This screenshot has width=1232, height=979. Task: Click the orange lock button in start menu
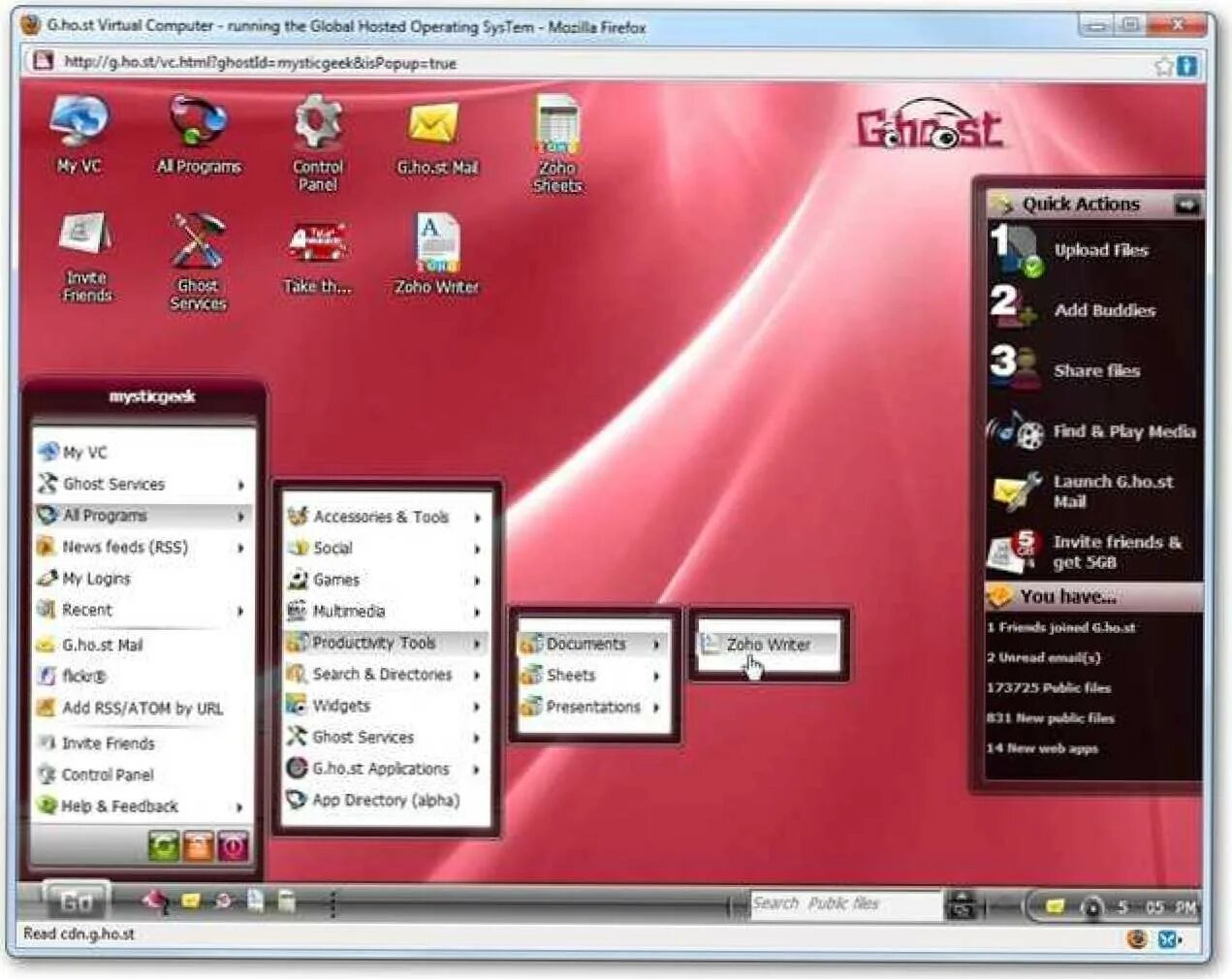coord(198,846)
